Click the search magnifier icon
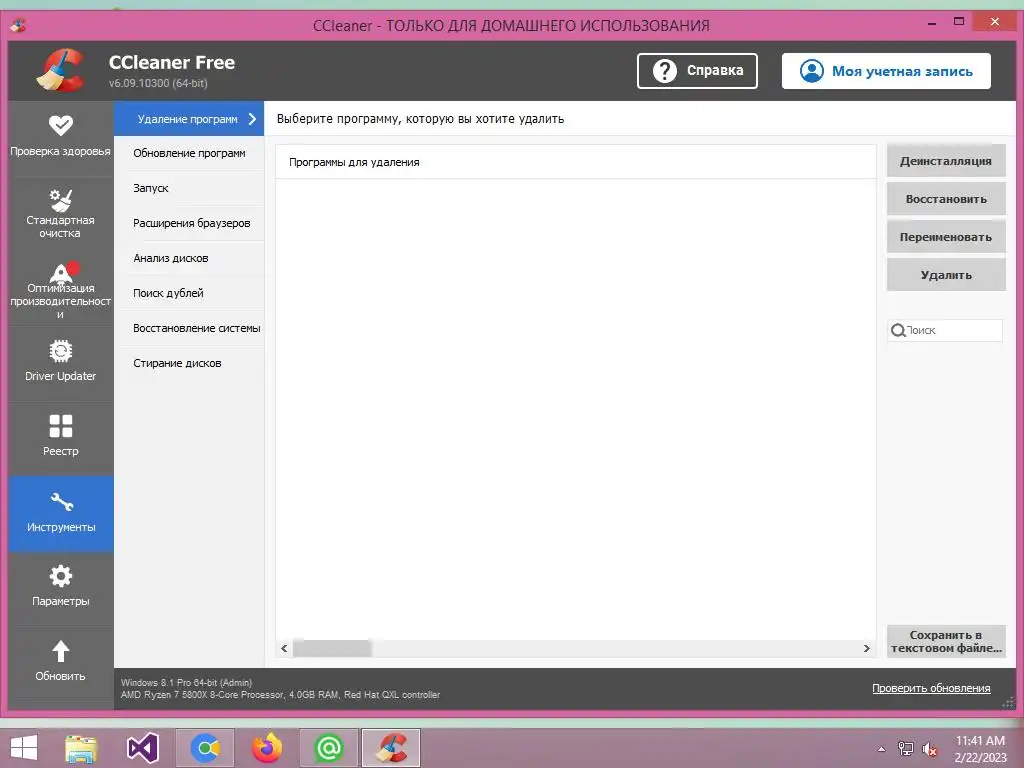Viewport: 1024px width, 768px height. pos(898,330)
